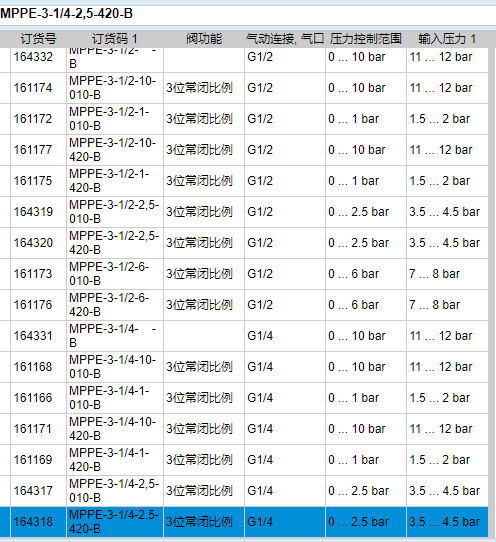
Task: Click order code MPPE-3-1/2-10-420-B
Action: 113,150
